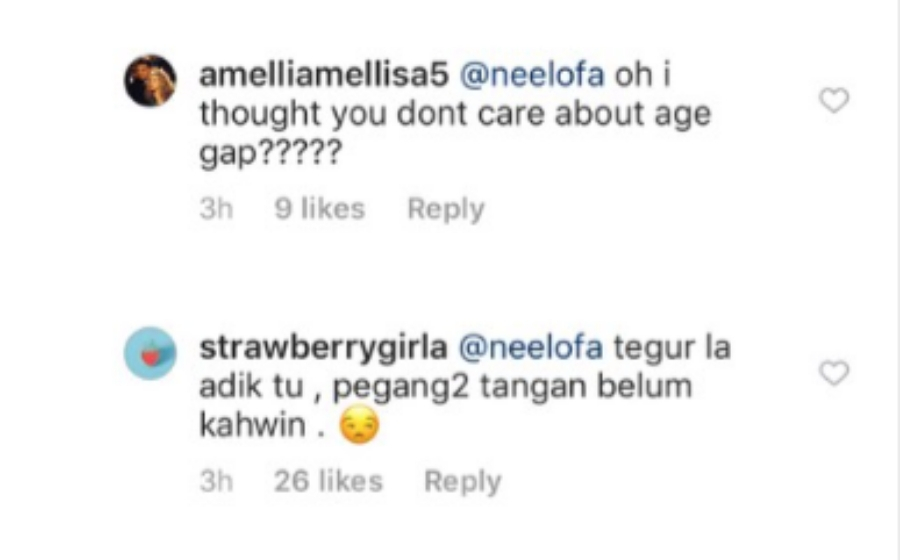
Task: Select the 'thought you dont care about age' line
Action: pos(455,115)
